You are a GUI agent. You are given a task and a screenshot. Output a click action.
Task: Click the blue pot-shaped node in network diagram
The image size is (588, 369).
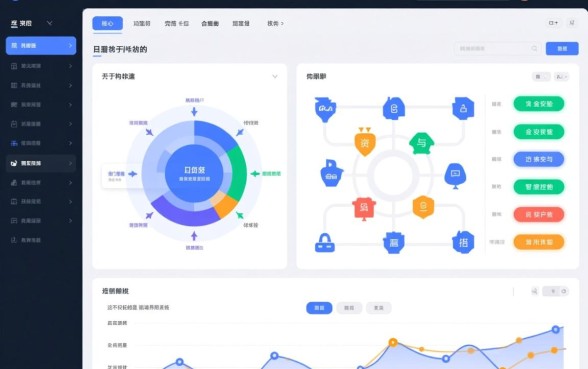coord(325,109)
